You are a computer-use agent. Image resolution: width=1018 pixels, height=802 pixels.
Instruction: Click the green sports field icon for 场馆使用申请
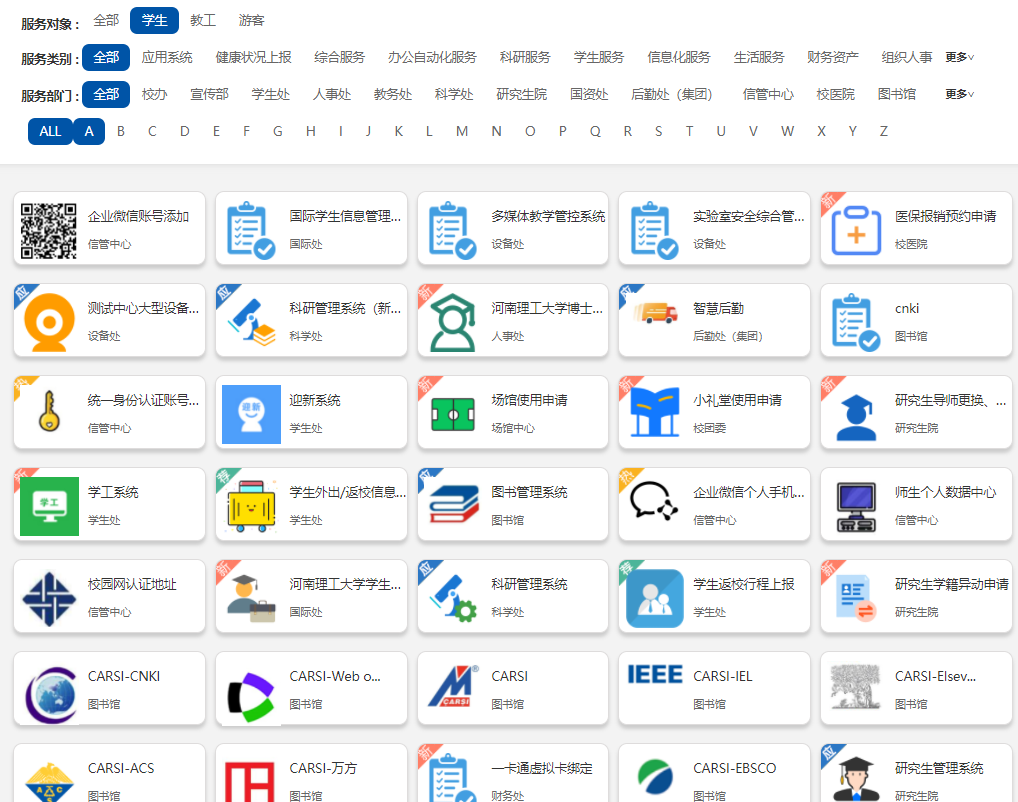(x=453, y=414)
